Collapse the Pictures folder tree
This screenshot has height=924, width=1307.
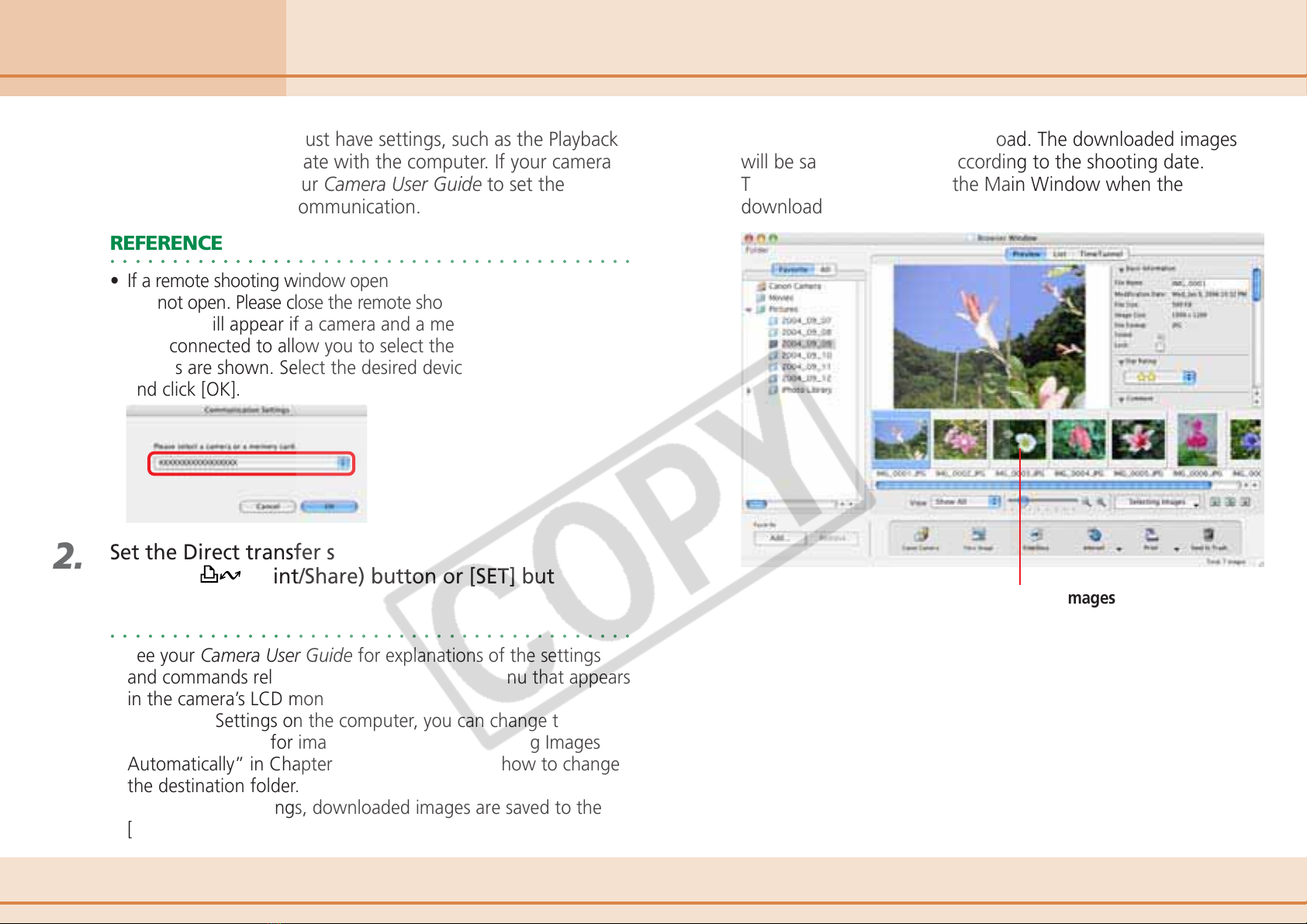click(749, 310)
